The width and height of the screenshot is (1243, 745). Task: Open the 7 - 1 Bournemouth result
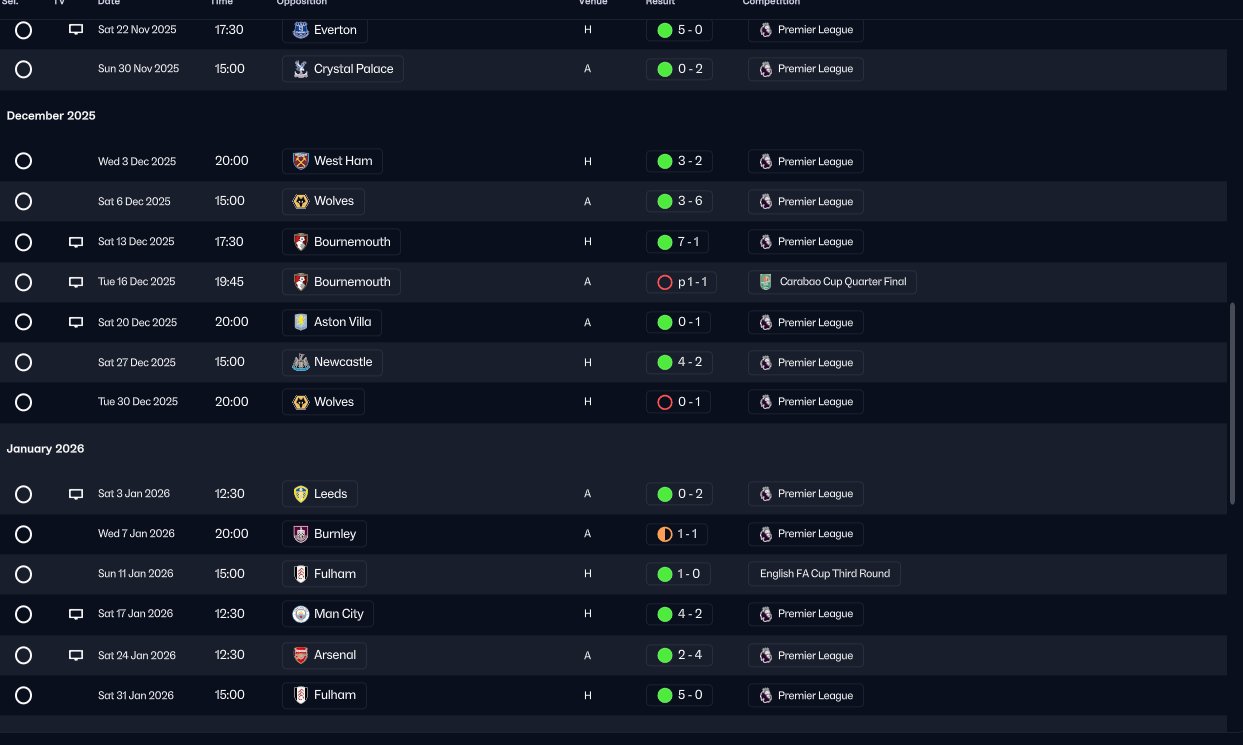[679, 242]
